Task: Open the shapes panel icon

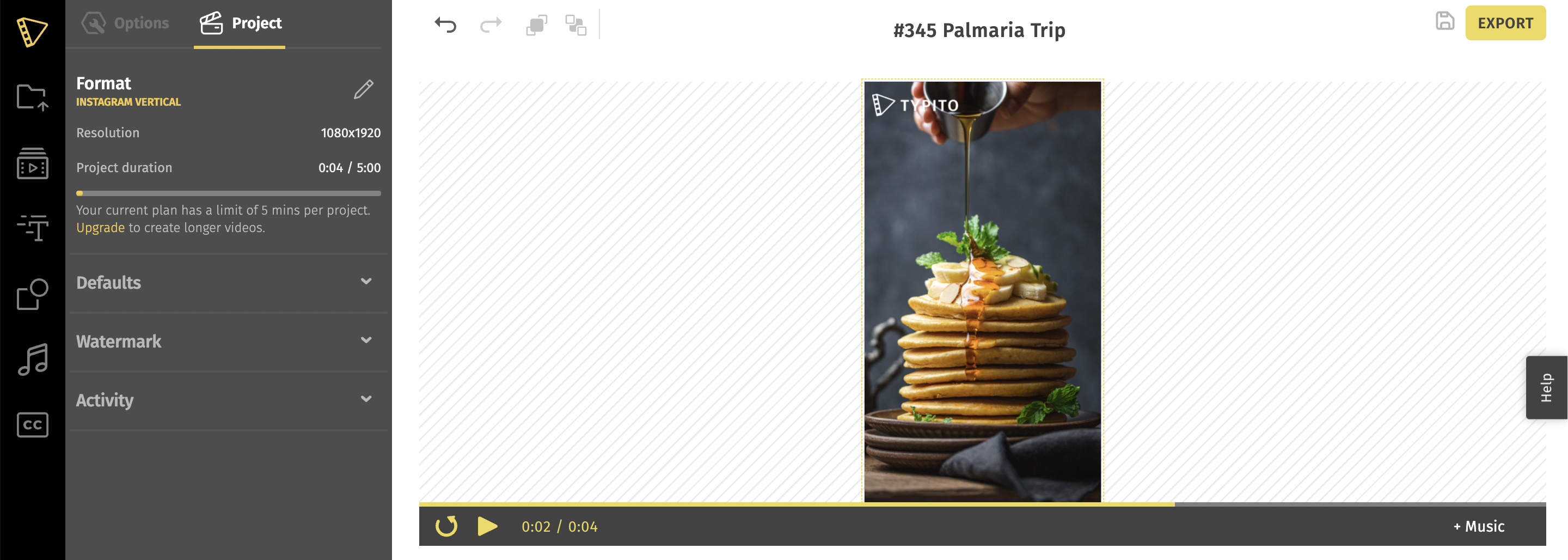Action: tap(32, 294)
